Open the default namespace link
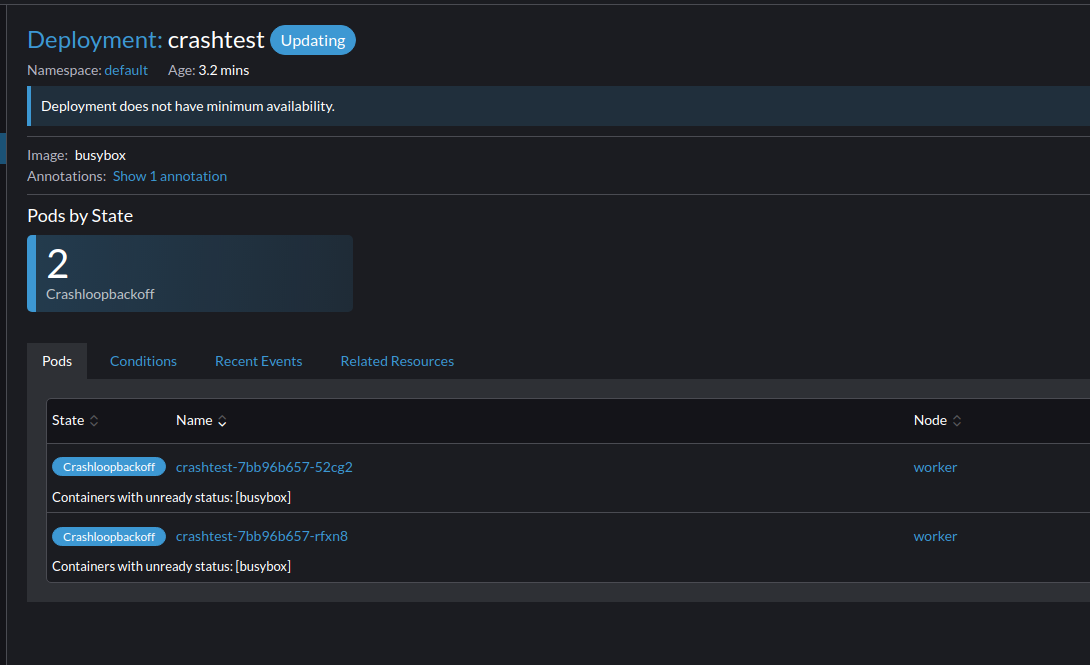Viewport: 1090px width, 665px height. (x=126, y=70)
